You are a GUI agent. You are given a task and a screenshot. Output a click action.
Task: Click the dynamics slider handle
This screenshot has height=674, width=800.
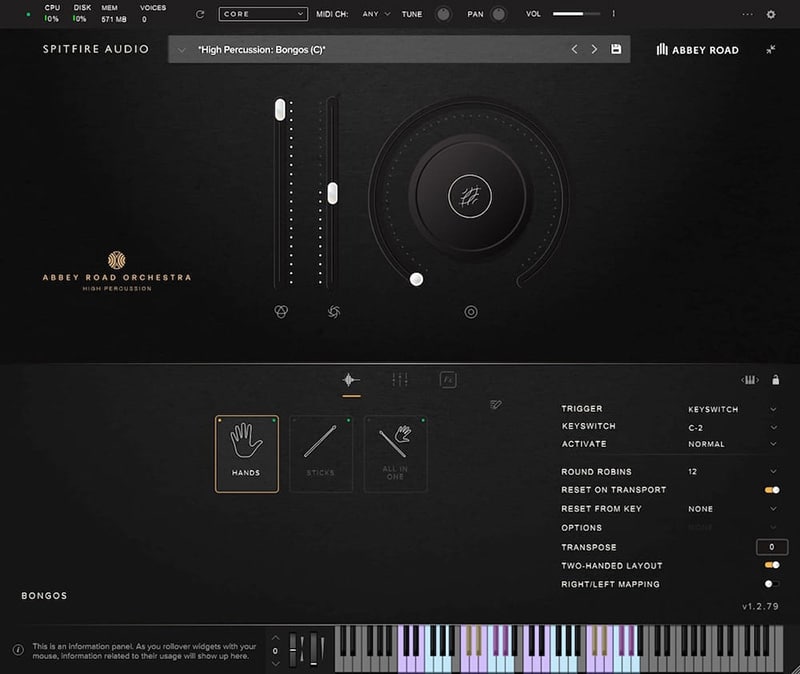coord(333,193)
